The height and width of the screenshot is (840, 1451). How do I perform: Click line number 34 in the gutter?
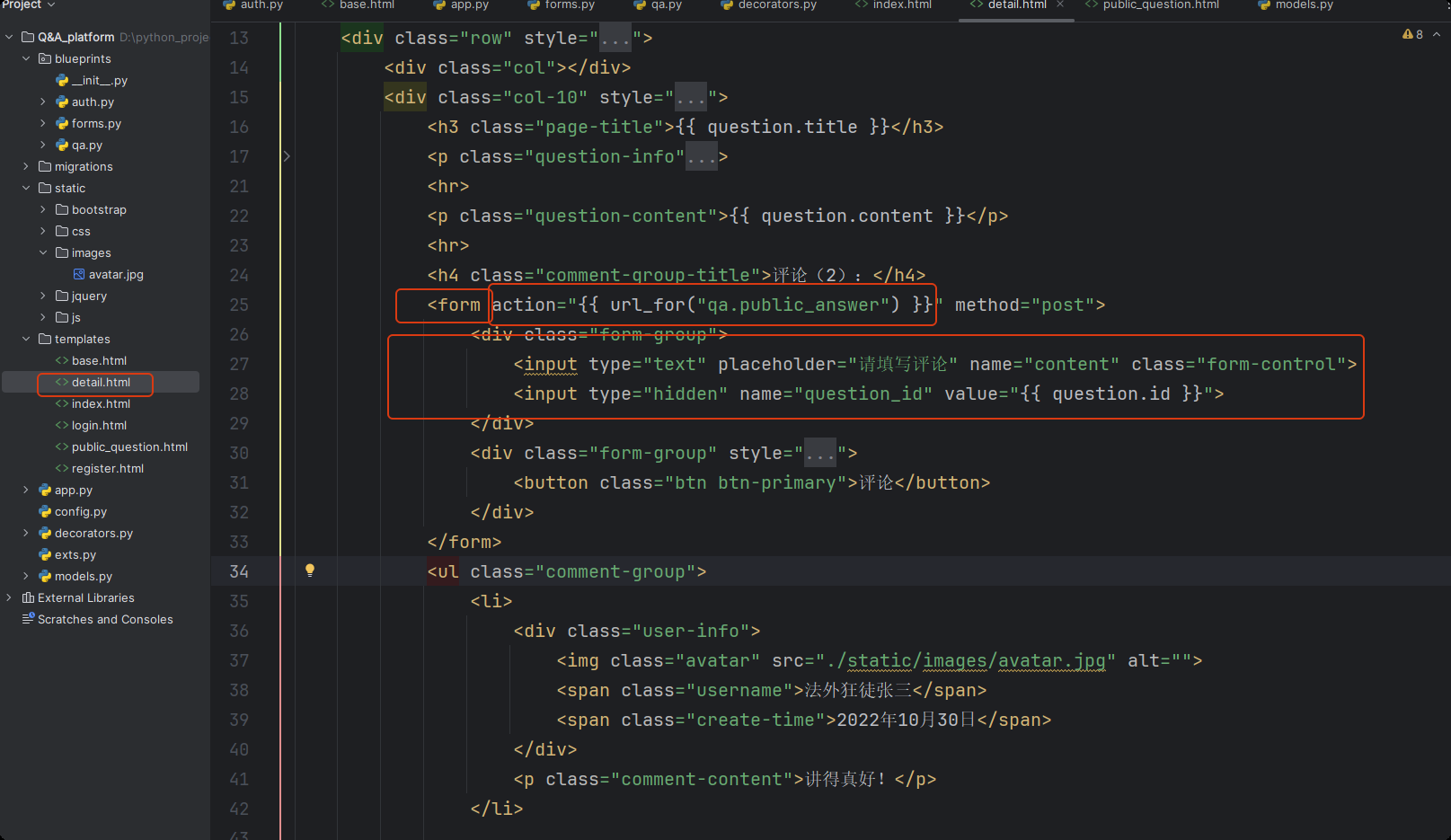(239, 571)
